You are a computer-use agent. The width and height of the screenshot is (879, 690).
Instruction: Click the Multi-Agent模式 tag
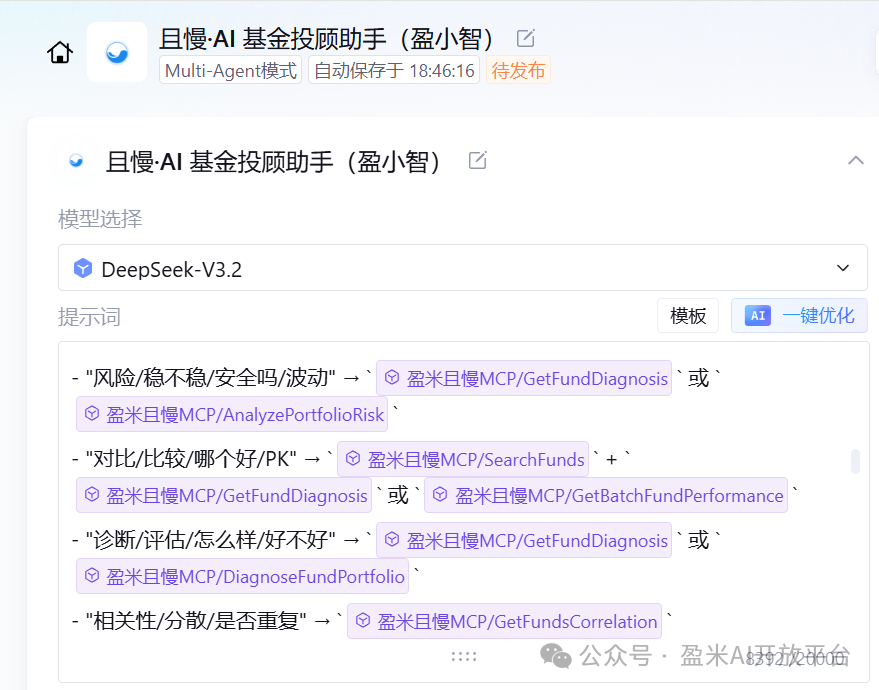(x=229, y=70)
